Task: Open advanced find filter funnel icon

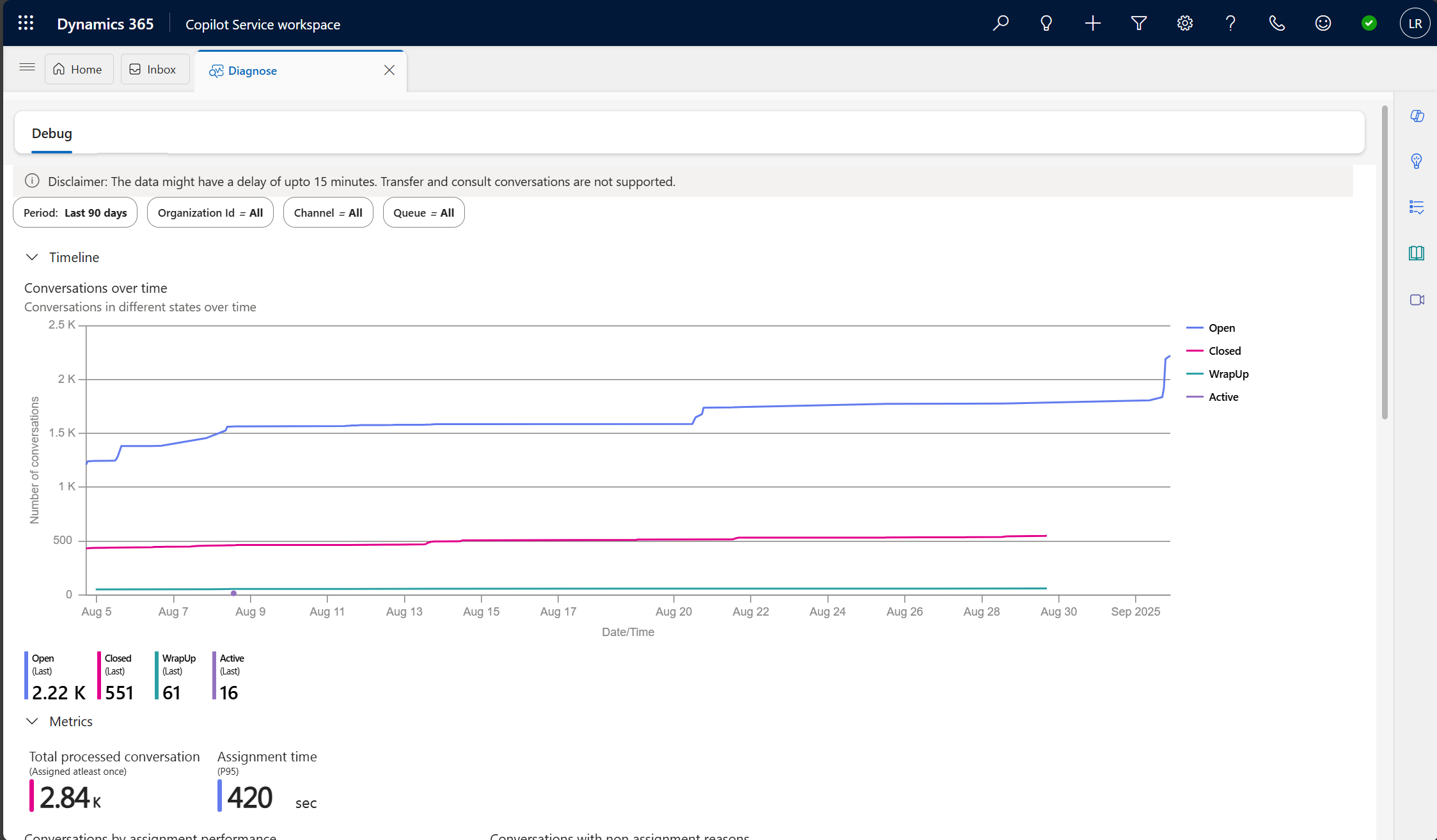Action: [x=1139, y=24]
